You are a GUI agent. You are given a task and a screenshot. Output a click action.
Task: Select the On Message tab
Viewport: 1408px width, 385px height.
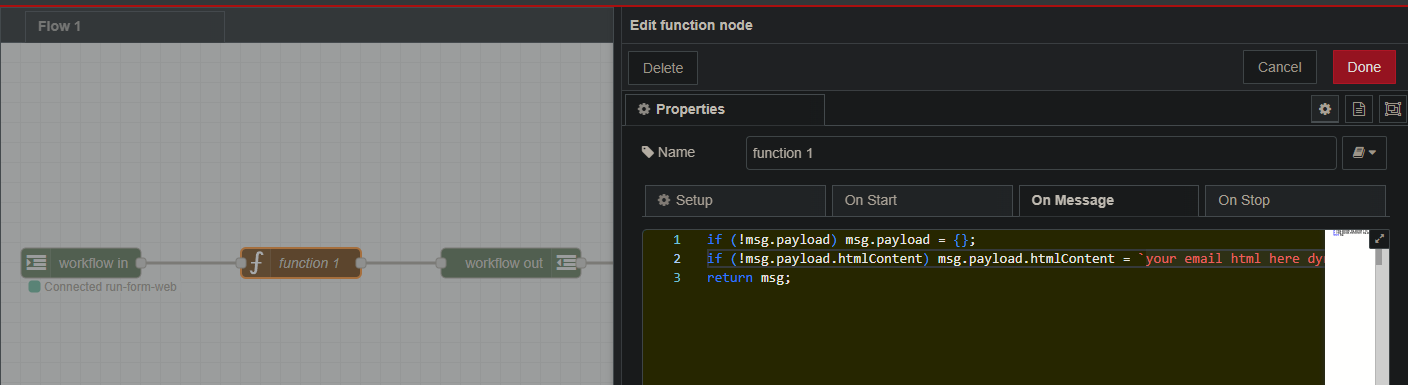pyautogui.click(x=1108, y=200)
